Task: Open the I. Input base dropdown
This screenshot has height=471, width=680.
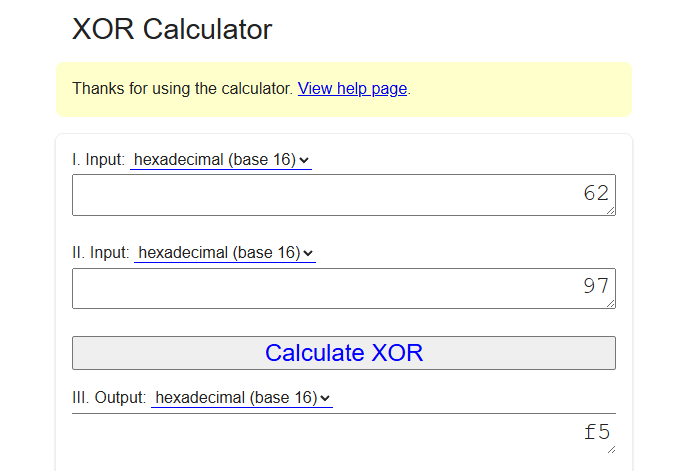Action: 221,160
